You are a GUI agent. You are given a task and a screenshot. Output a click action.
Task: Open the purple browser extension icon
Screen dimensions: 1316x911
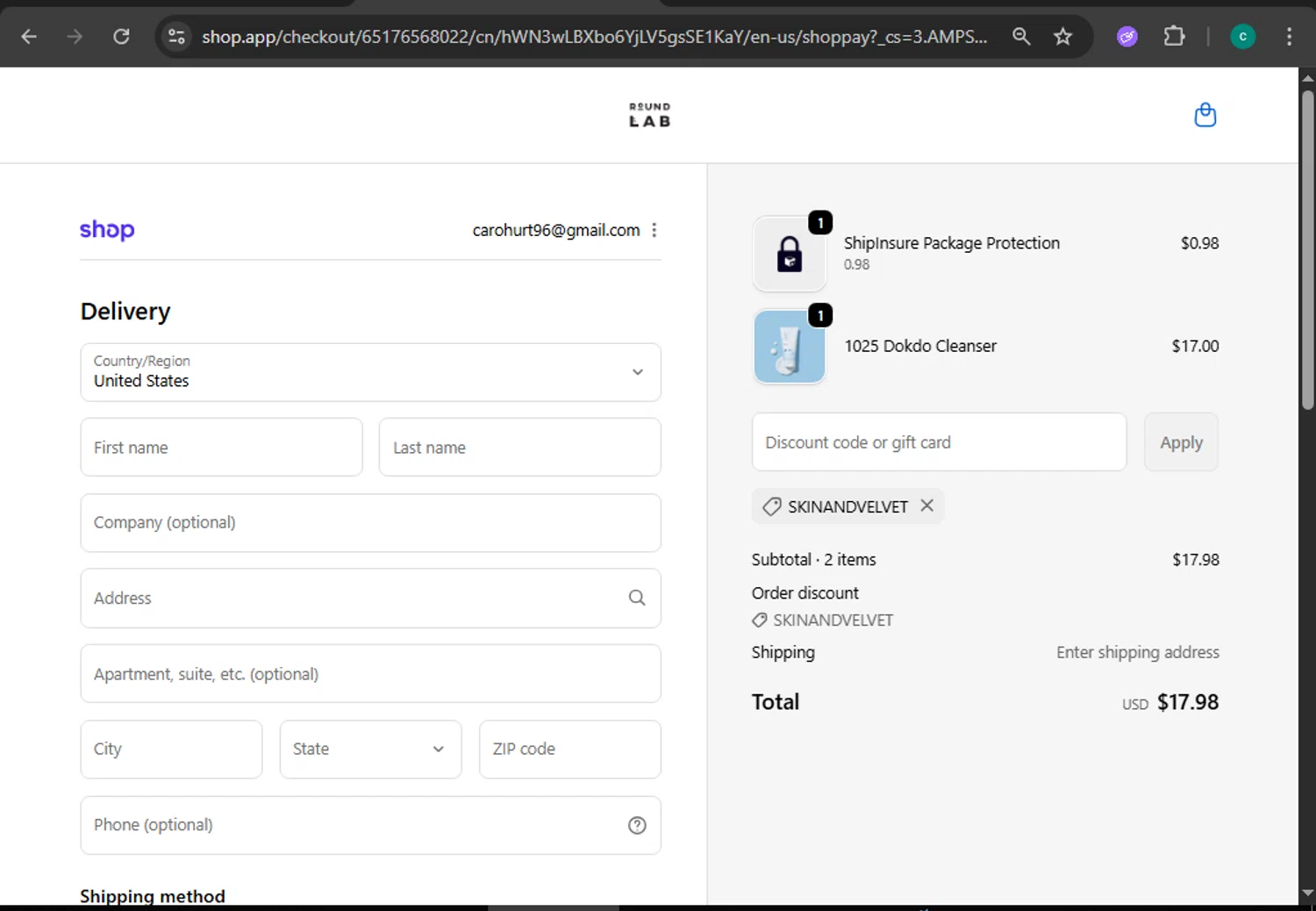1127,36
